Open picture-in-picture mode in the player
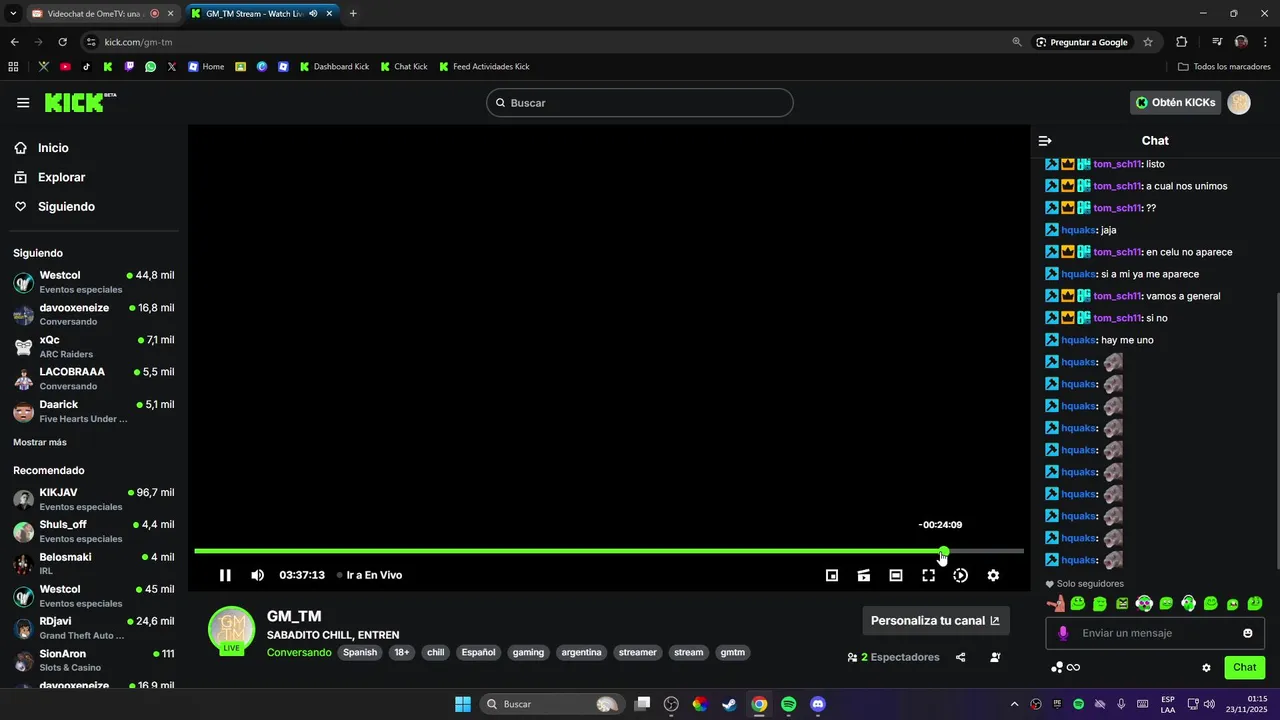The height and width of the screenshot is (720, 1280). pos(832,575)
